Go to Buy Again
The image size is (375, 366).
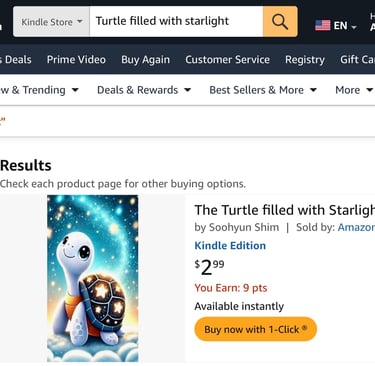(145, 60)
